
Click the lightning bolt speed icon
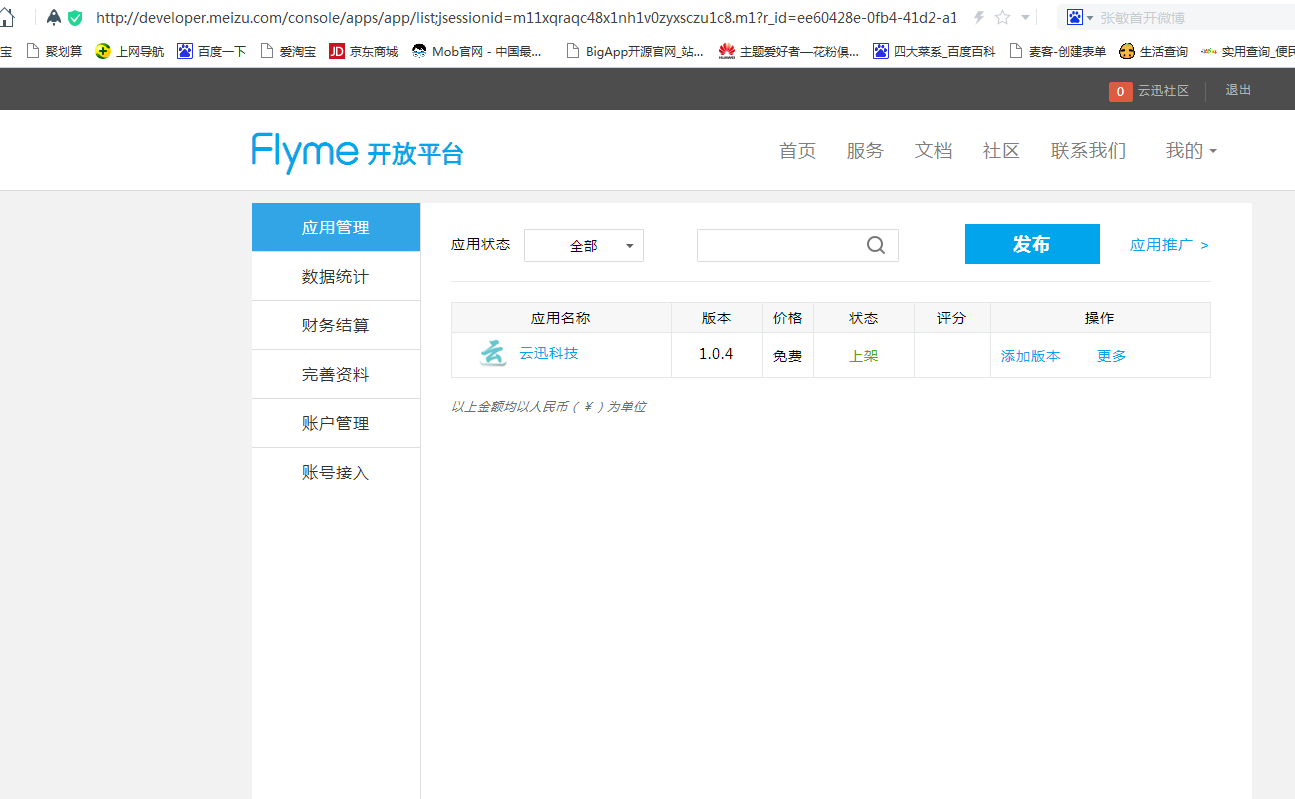coord(978,17)
